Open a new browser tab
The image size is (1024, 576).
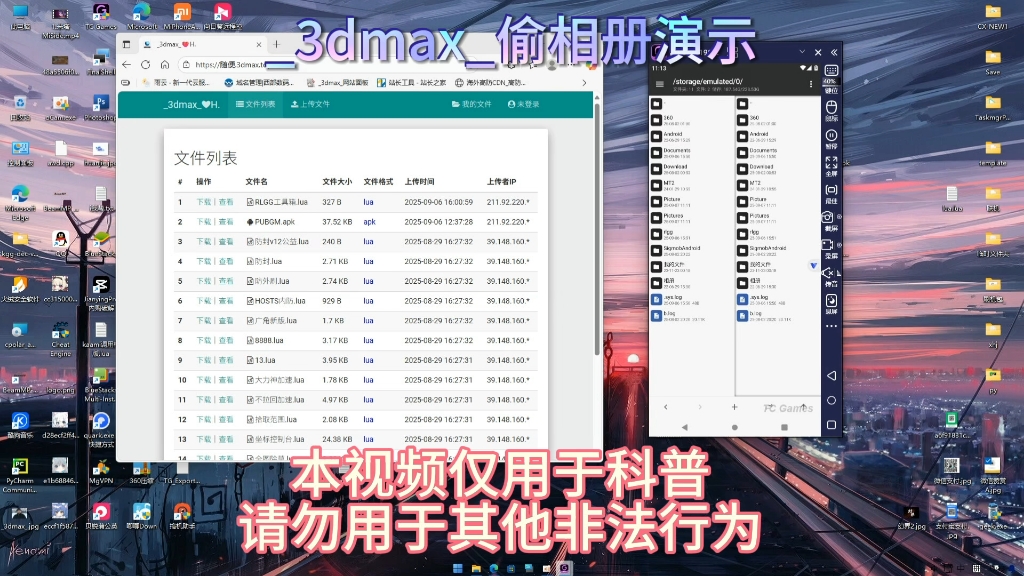tap(276, 44)
